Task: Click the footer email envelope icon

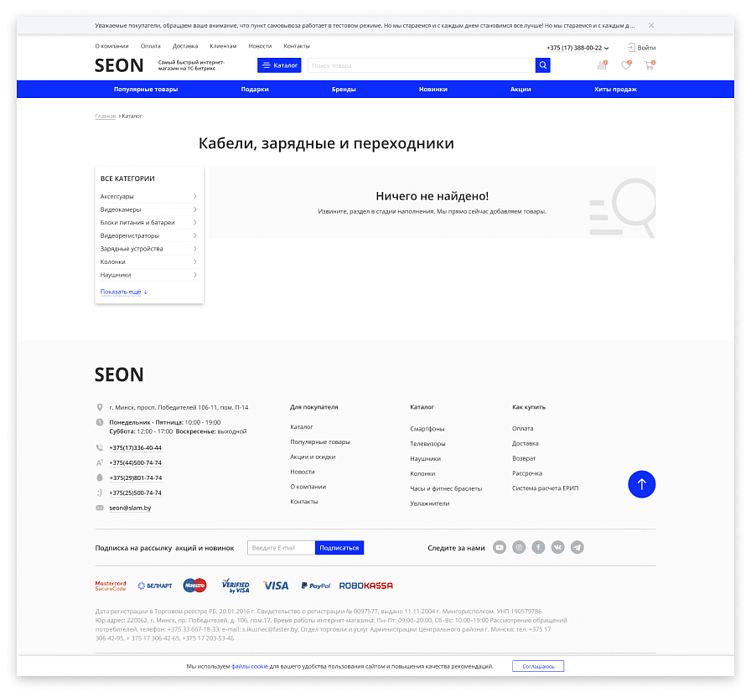Action: pyautogui.click(x=100, y=508)
